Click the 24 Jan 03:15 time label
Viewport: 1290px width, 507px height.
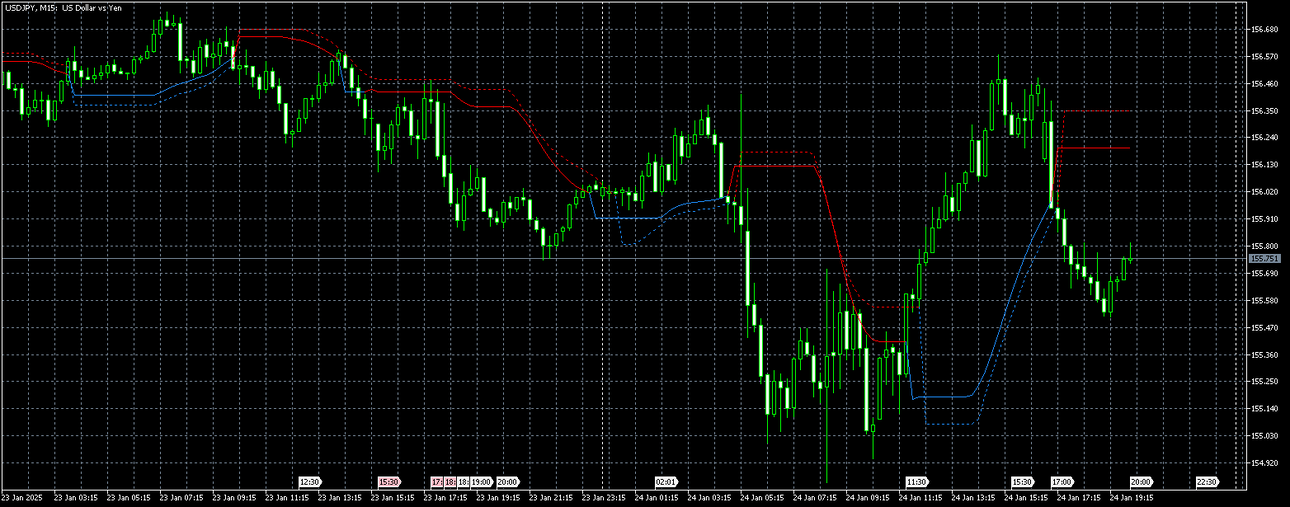coord(710,496)
